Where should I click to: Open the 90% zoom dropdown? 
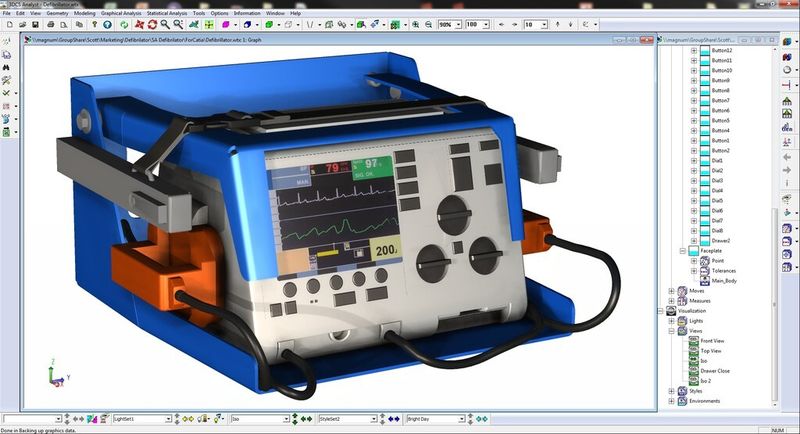(x=458, y=24)
